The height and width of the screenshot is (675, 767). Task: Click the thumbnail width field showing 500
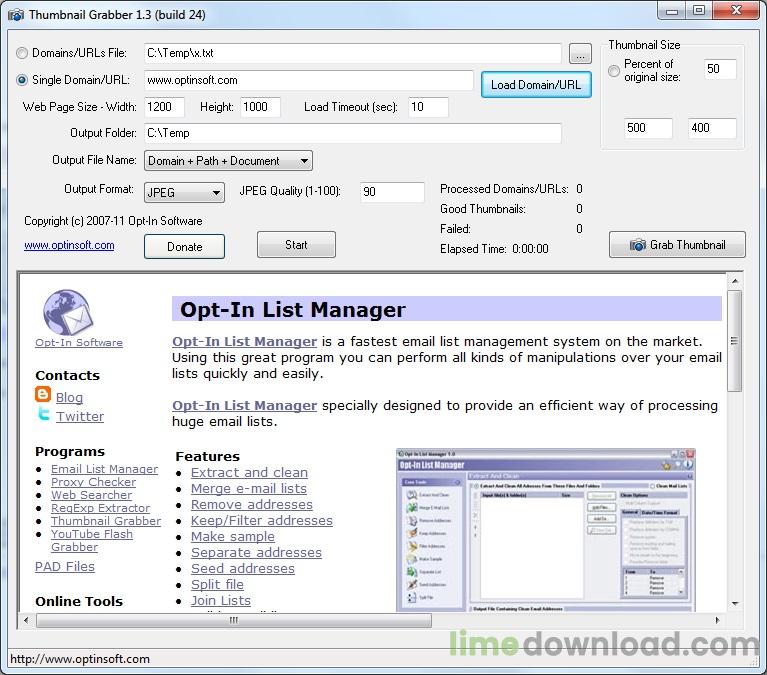648,128
